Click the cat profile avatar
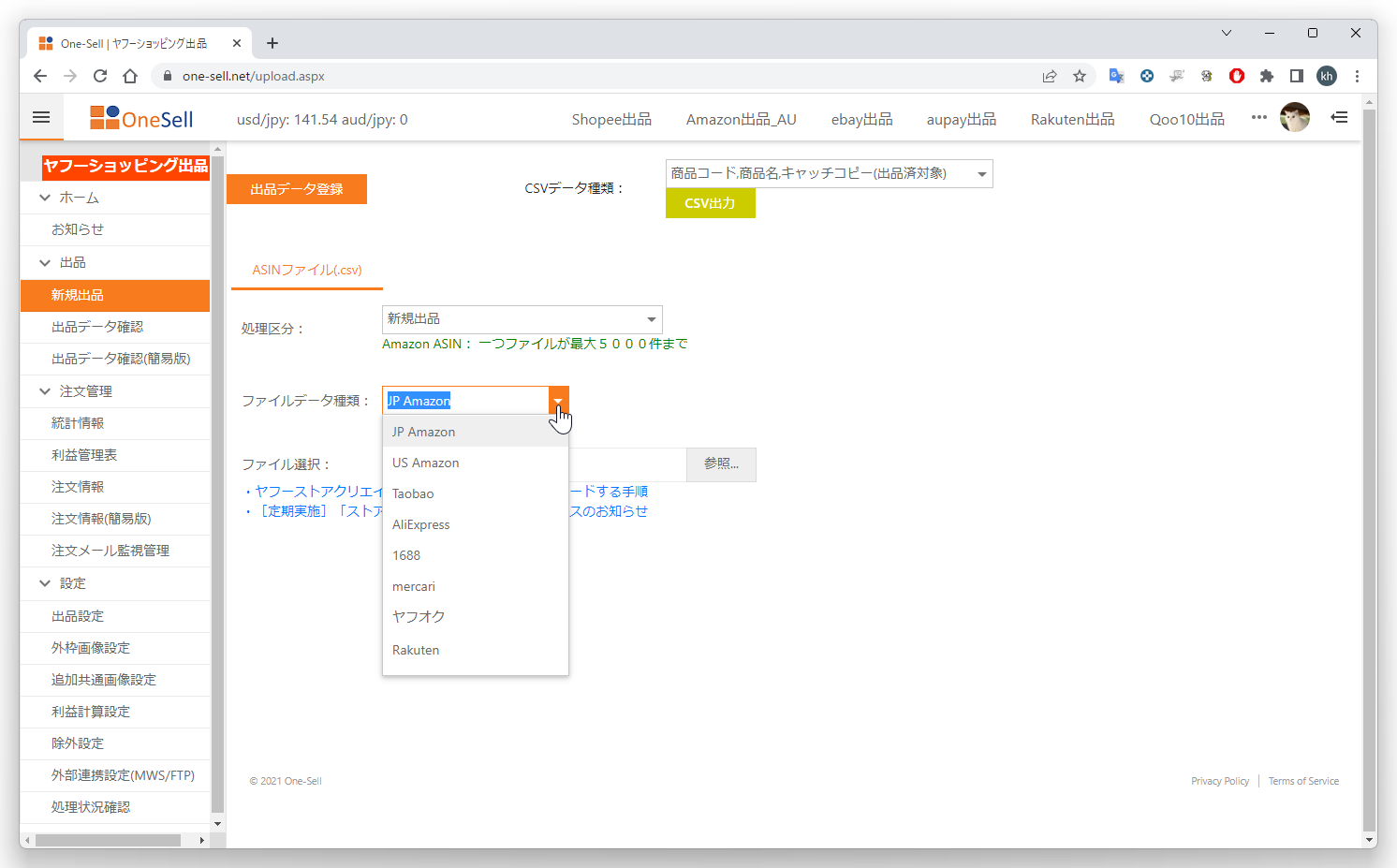Screen dimensions: 1397x868 coord(1295,117)
